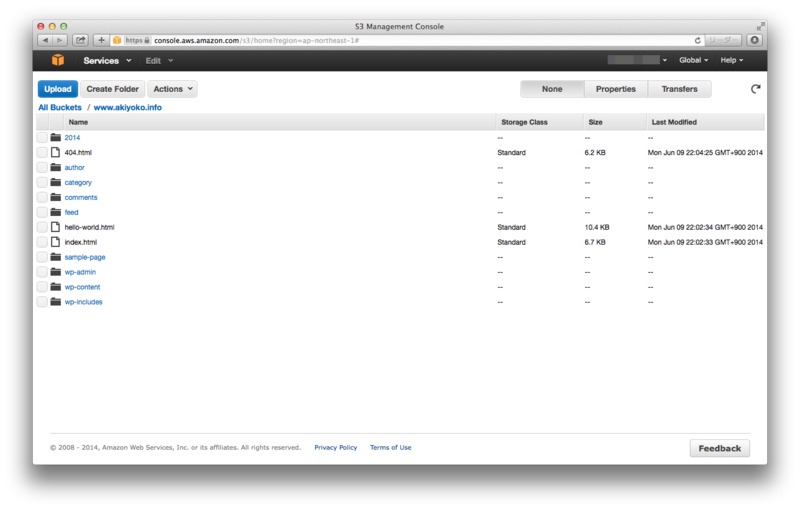Image resolution: width=800 pixels, height=510 pixels.
Task: Refresh bucket listing with refresh icon
Action: pyautogui.click(x=756, y=89)
